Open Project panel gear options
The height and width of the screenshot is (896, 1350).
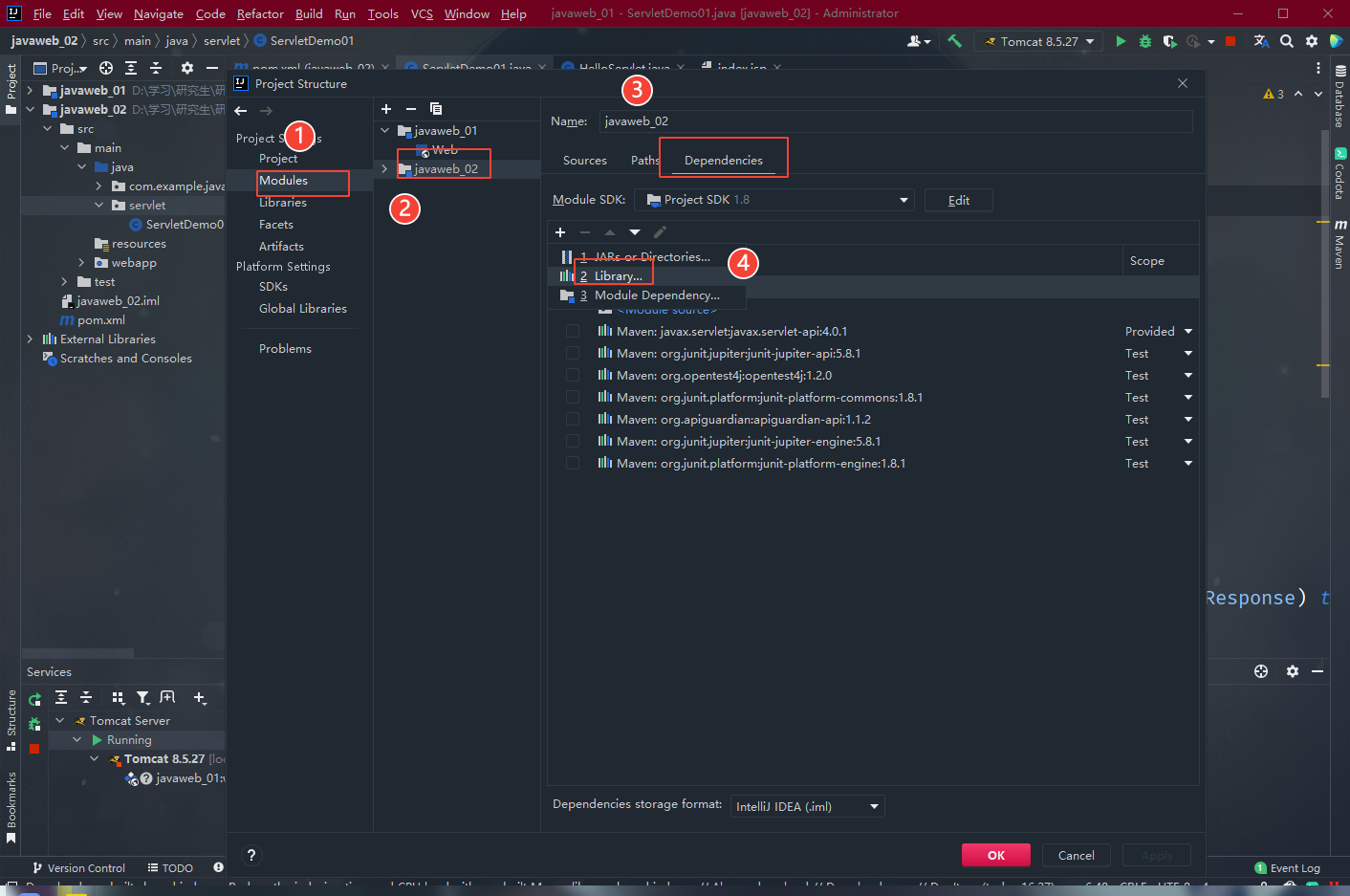[187, 68]
